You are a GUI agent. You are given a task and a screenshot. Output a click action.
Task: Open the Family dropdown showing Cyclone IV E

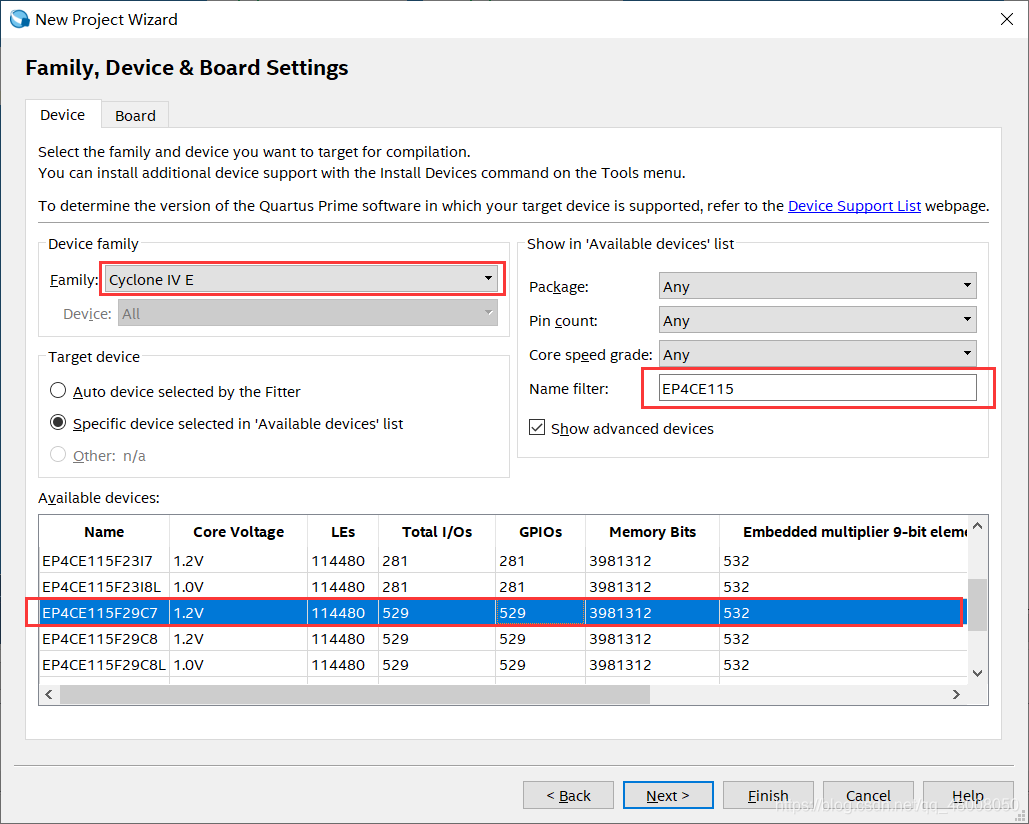[301, 279]
